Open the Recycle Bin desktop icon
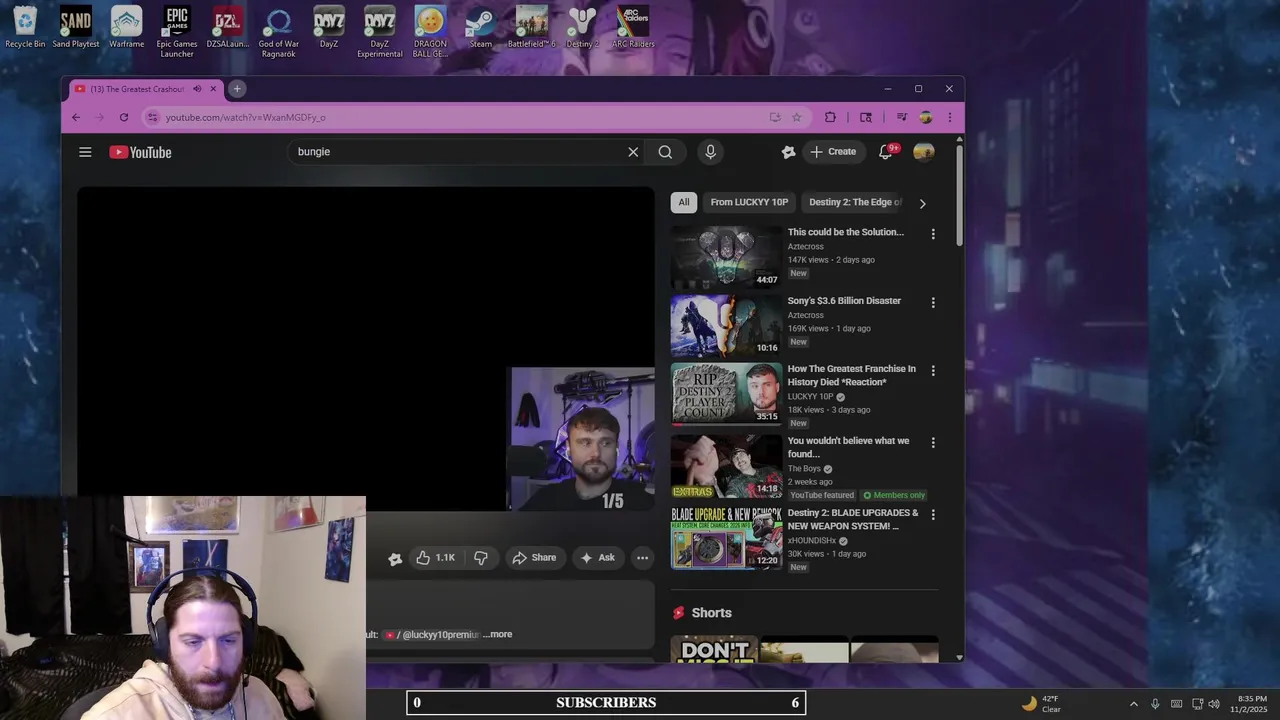 [25, 28]
